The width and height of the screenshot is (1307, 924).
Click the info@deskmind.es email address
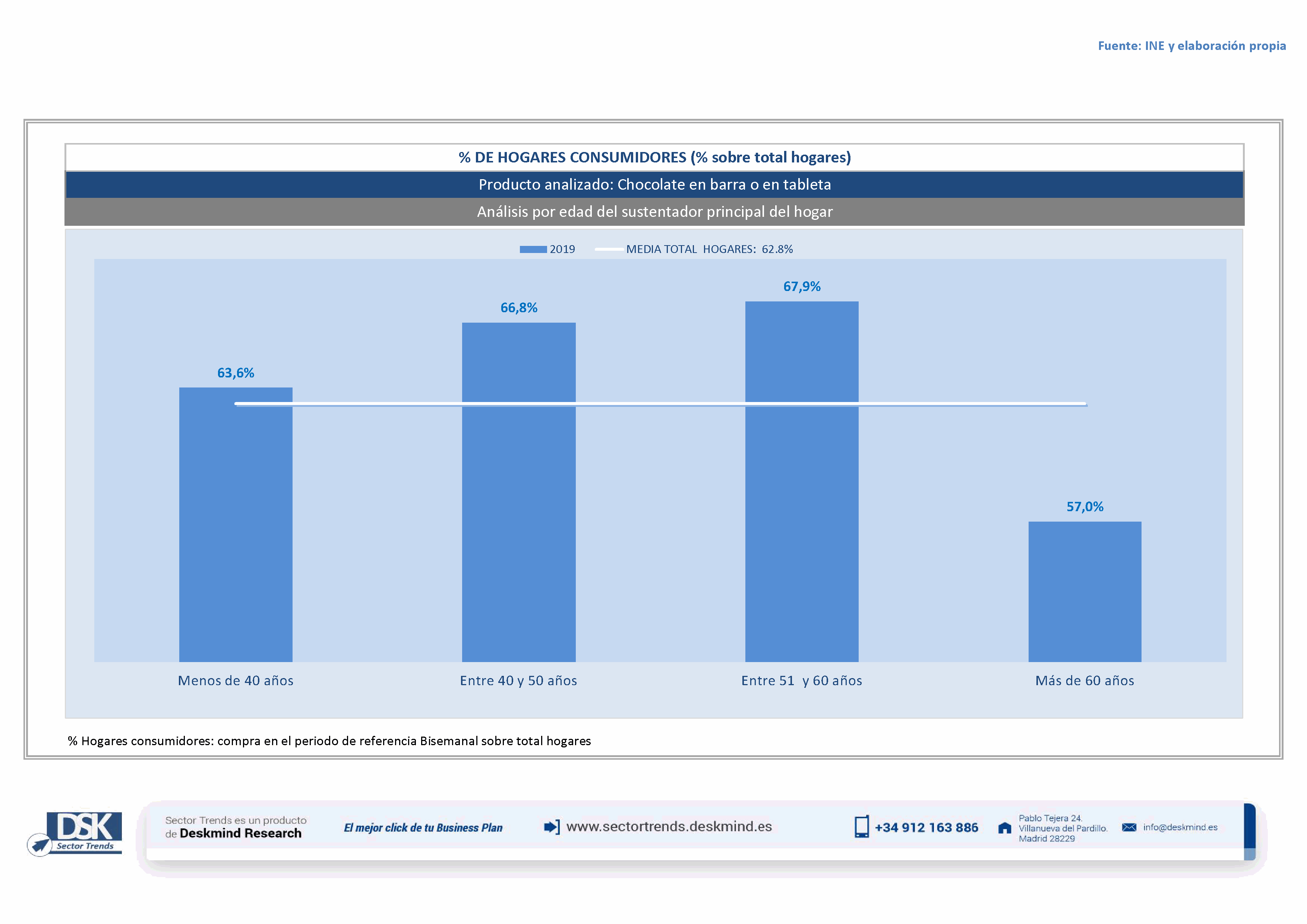1180,827
